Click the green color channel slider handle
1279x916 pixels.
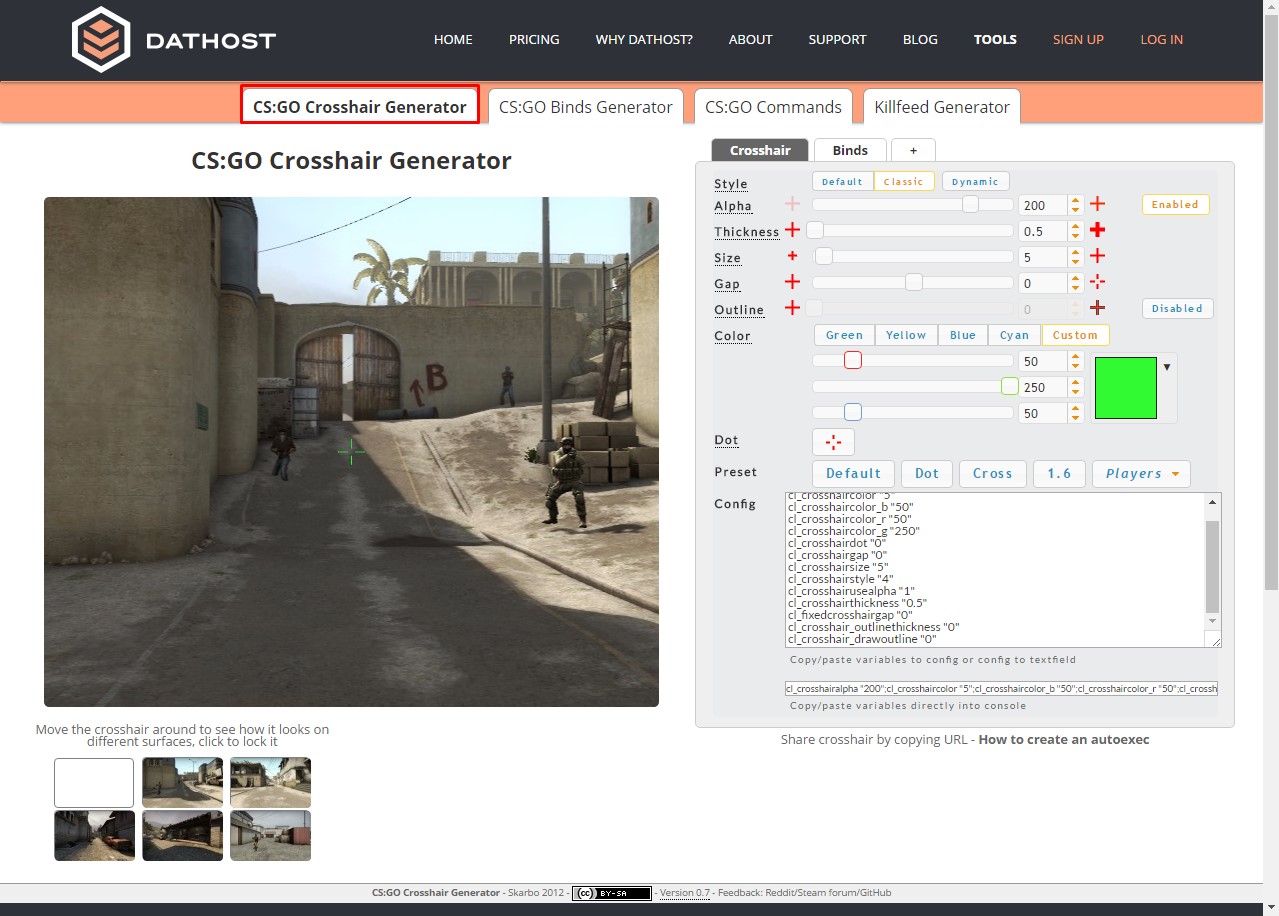click(x=1009, y=386)
